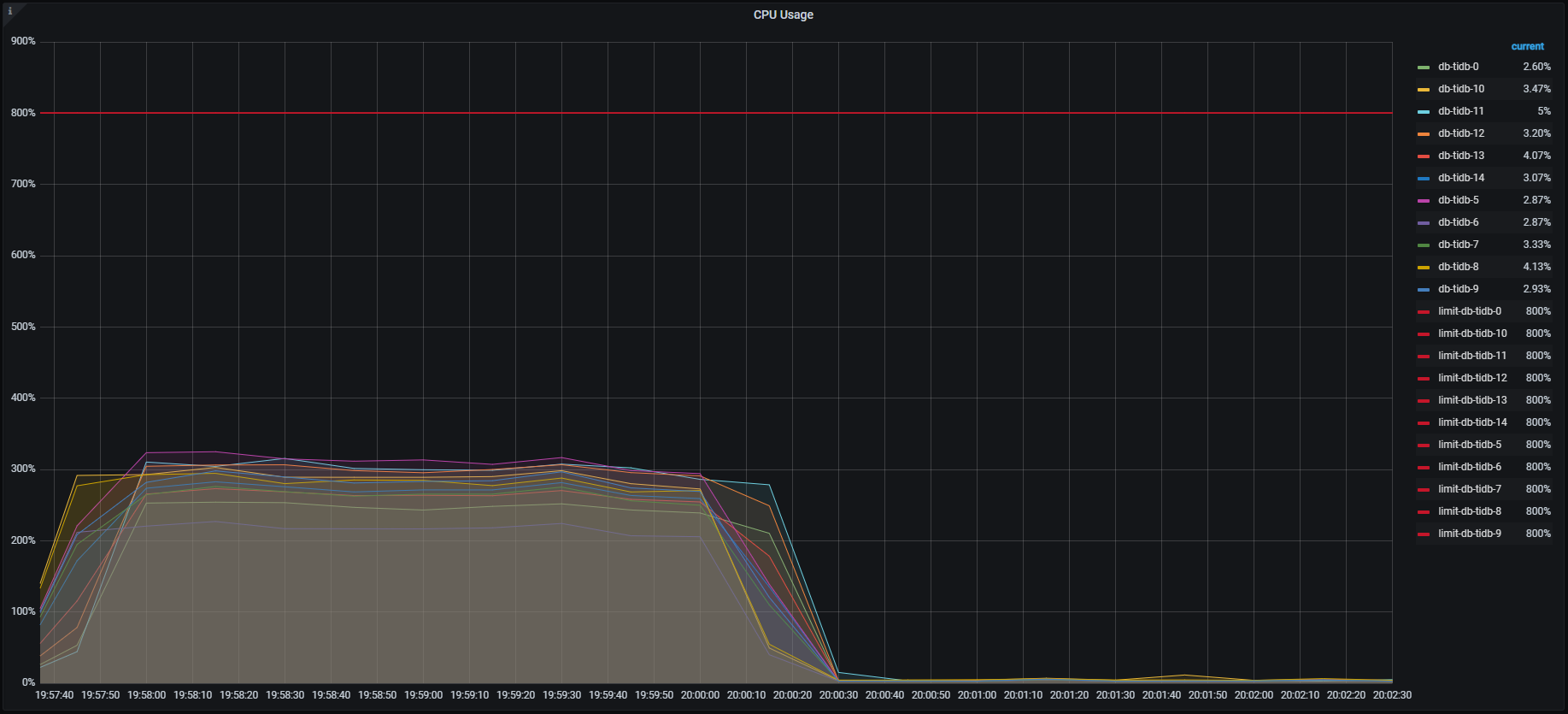Click the 20:00:00 time axis label
Viewport: 1568px width, 714px height.
coord(700,695)
